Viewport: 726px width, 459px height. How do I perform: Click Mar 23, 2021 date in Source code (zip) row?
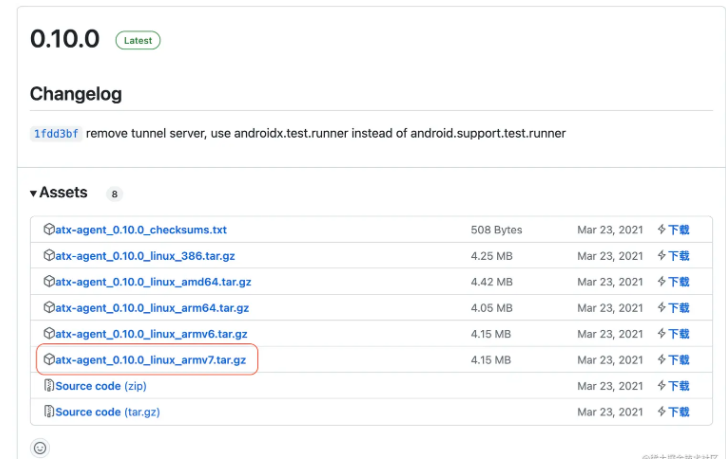pos(610,386)
